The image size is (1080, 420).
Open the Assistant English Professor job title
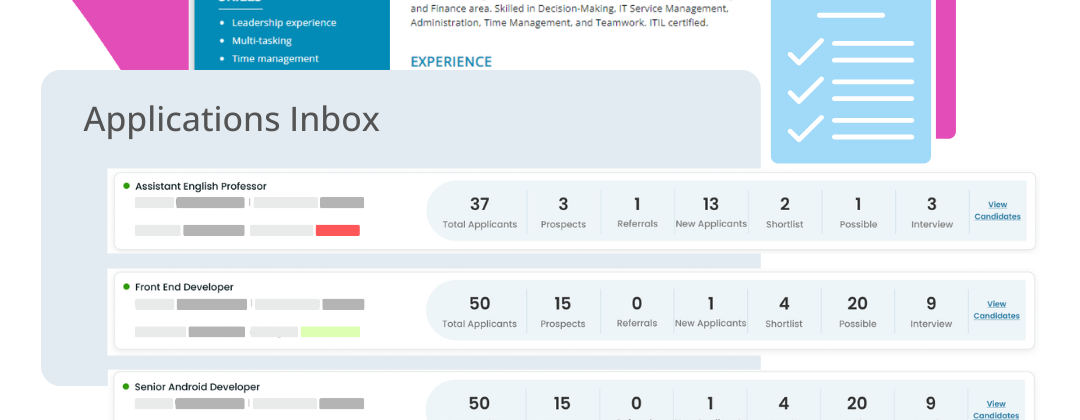pyautogui.click(x=201, y=186)
